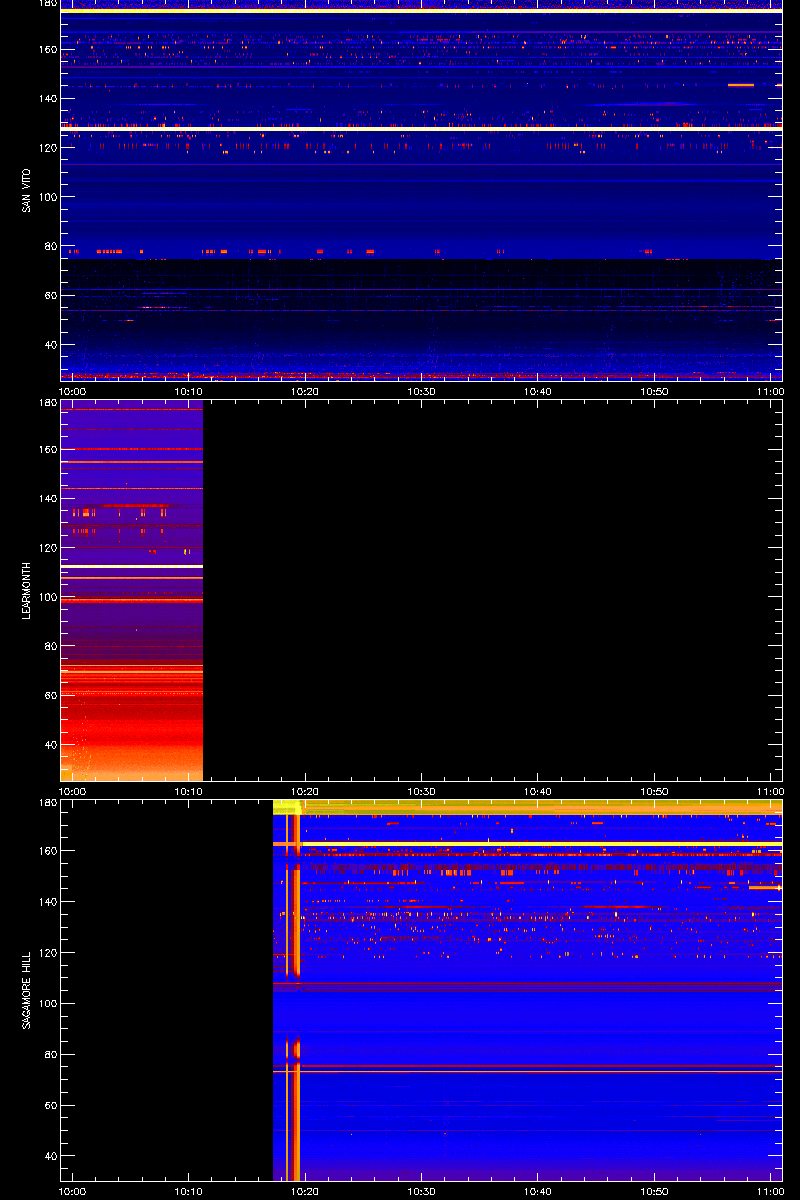Pick the 100 tick label on Learmonth axis

coord(47,597)
